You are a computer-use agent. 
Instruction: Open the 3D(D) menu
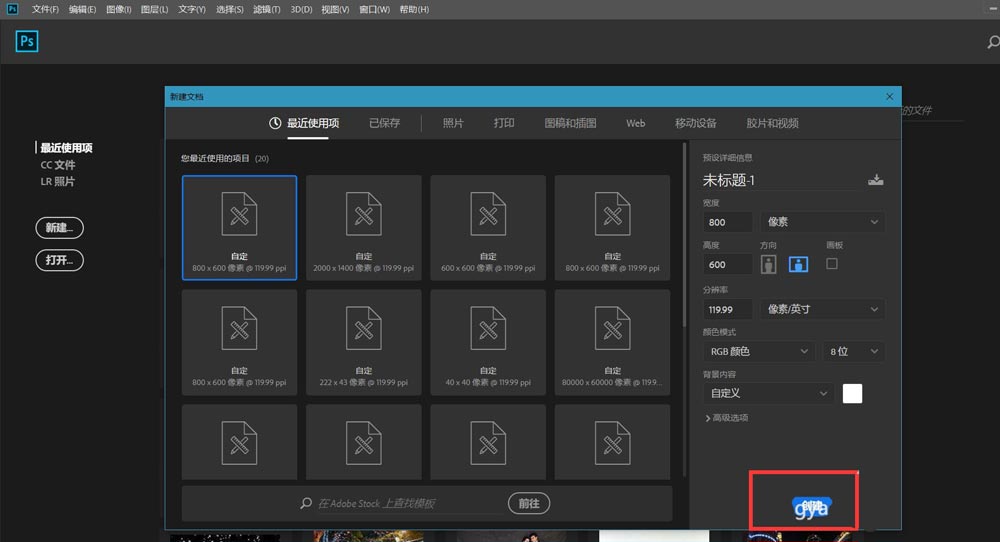(x=301, y=10)
